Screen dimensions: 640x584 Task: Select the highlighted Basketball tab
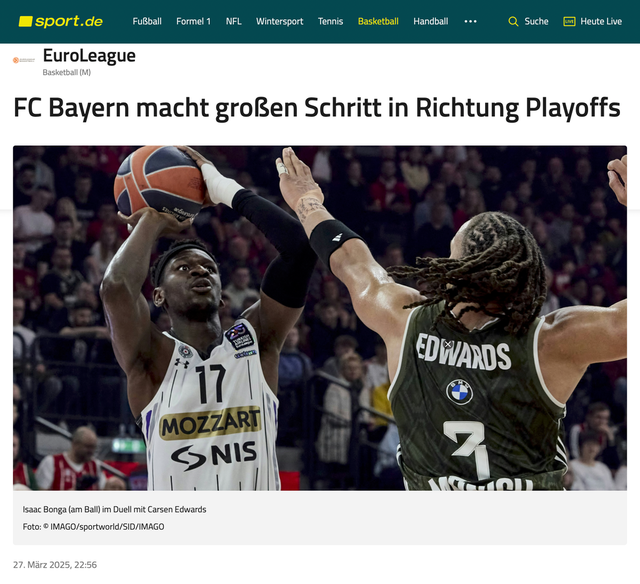378,21
